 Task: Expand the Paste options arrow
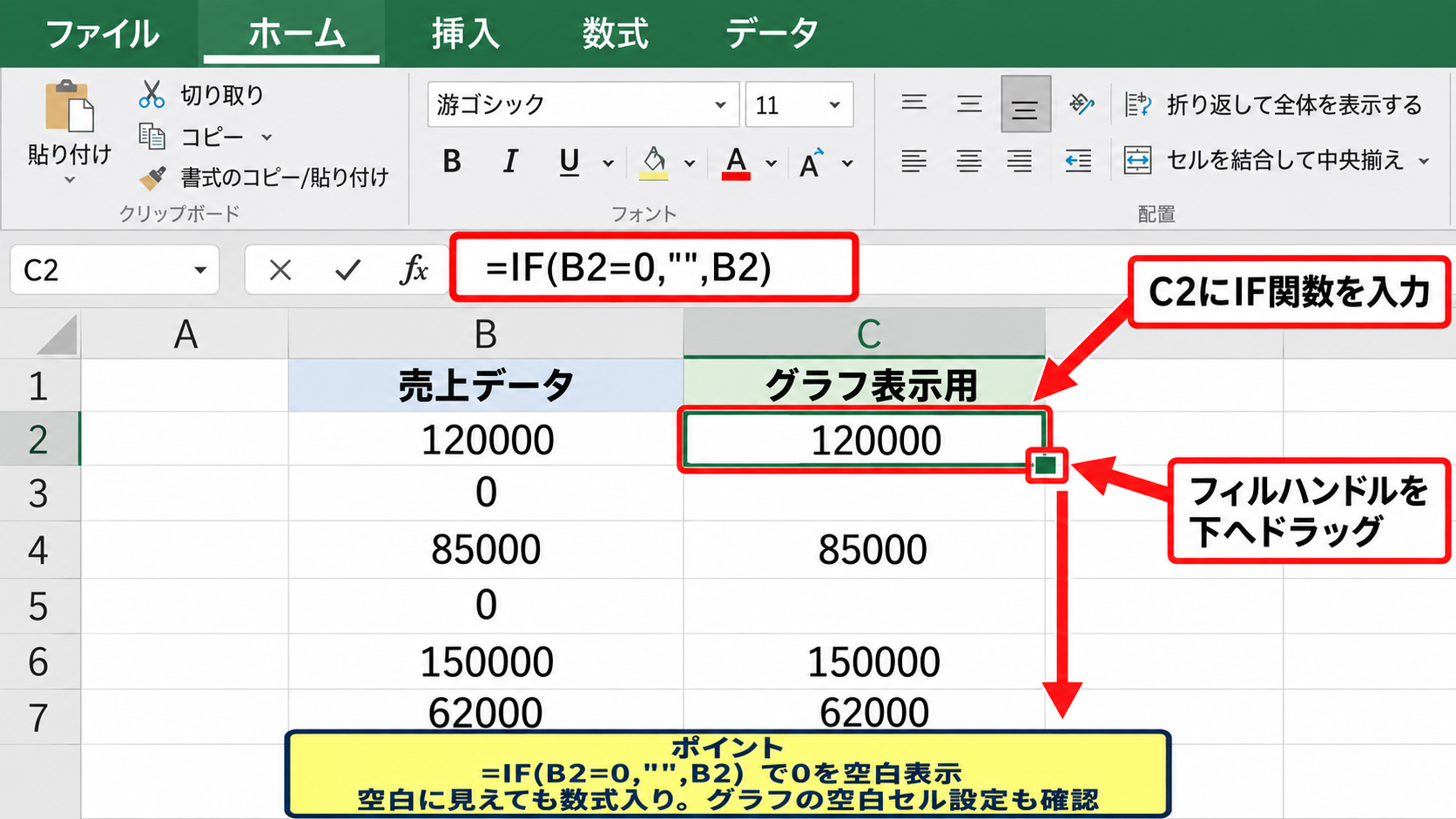point(70,180)
